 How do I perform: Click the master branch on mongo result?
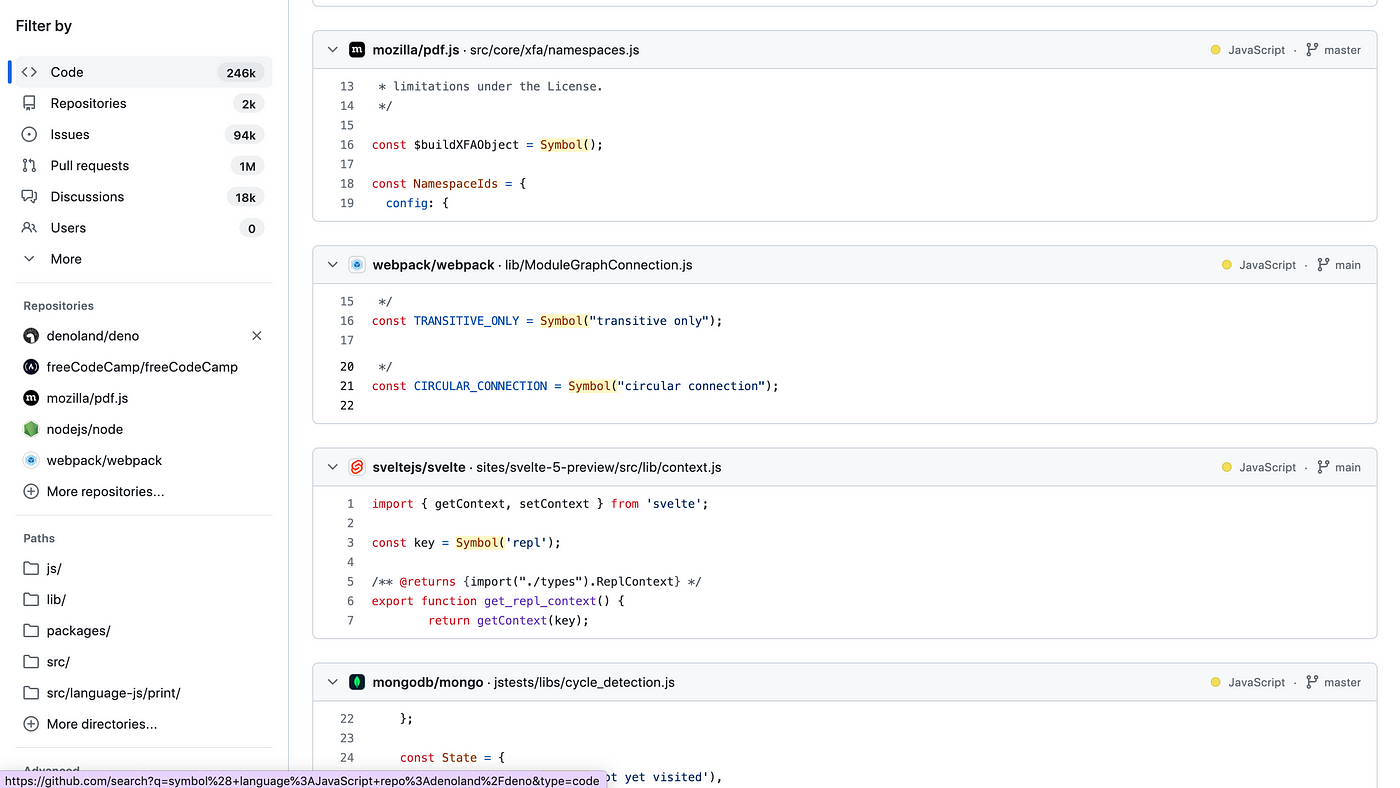pos(1334,682)
